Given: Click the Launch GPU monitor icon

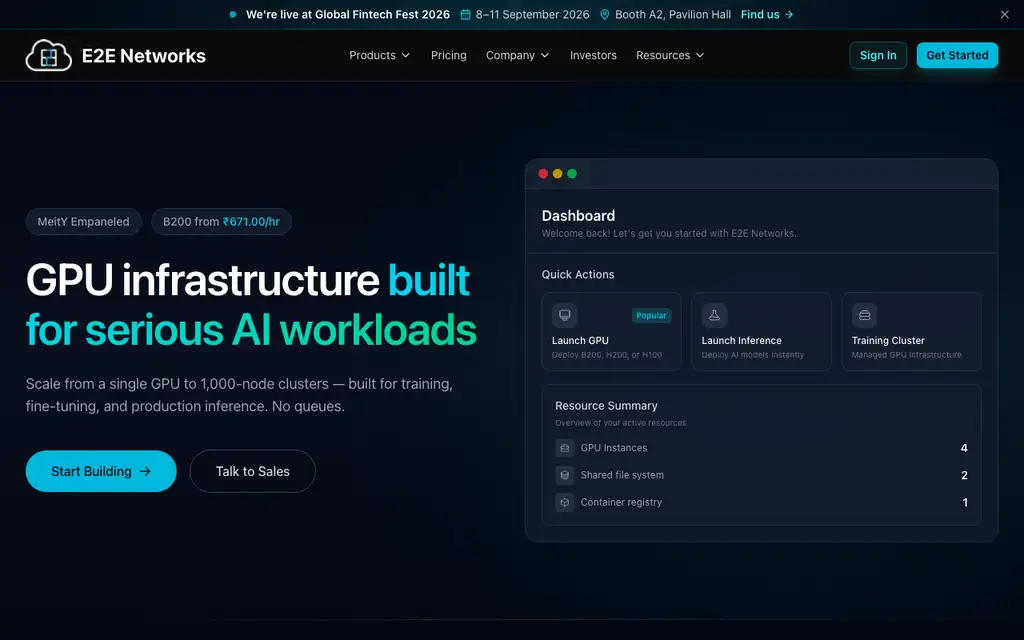Looking at the screenshot, I should pos(564,315).
